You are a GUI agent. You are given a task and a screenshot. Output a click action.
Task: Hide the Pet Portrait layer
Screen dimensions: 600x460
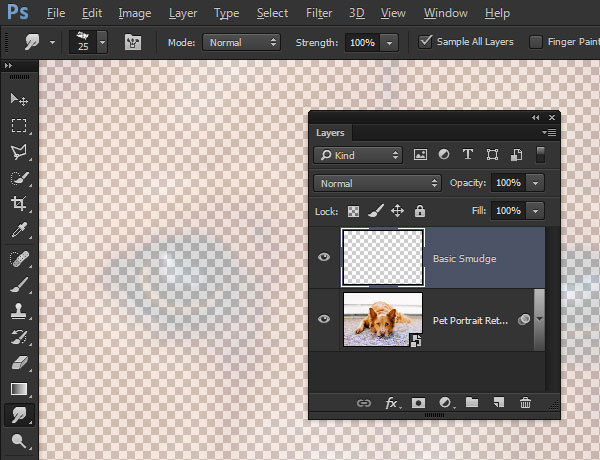[x=324, y=319]
